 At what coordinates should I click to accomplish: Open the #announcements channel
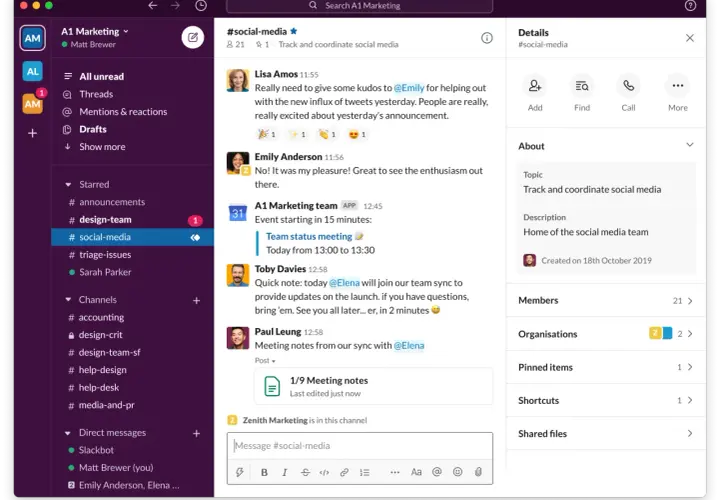tap(132, 202)
